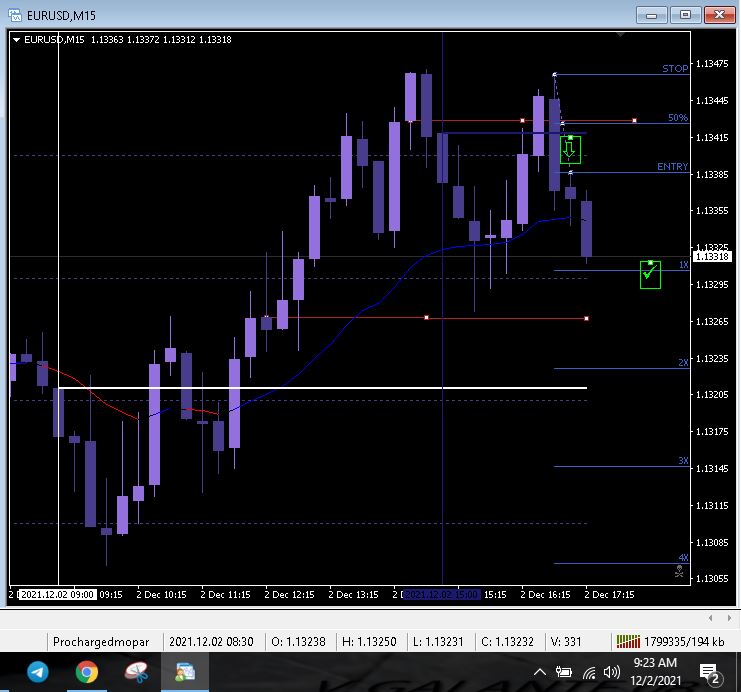Click the 4X target label
The width and height of the screenshot is (741, 692).
pyautogui.click(x=683, y=557)
